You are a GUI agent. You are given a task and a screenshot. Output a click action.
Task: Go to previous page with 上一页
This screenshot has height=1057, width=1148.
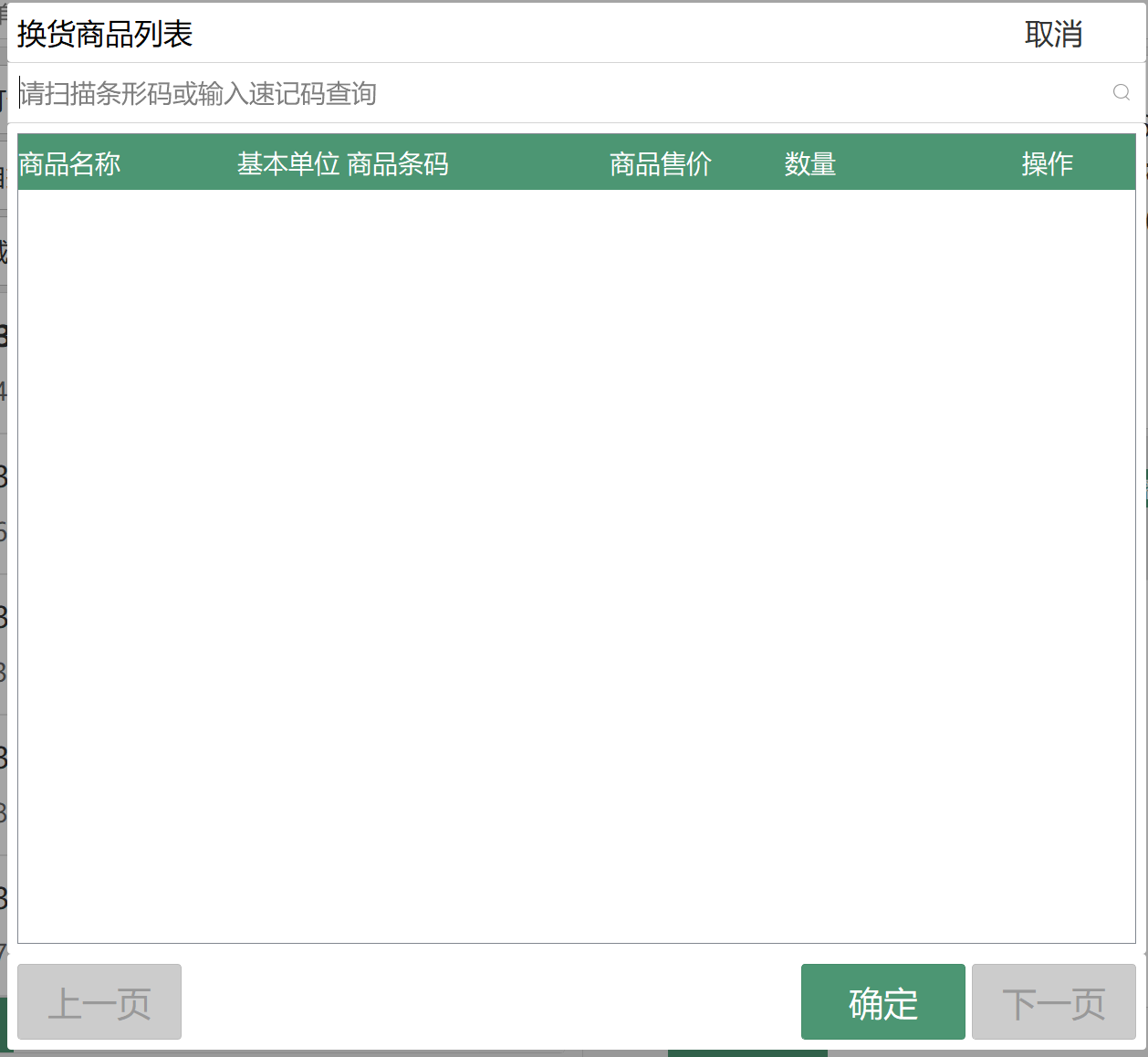coord(99,1001)
